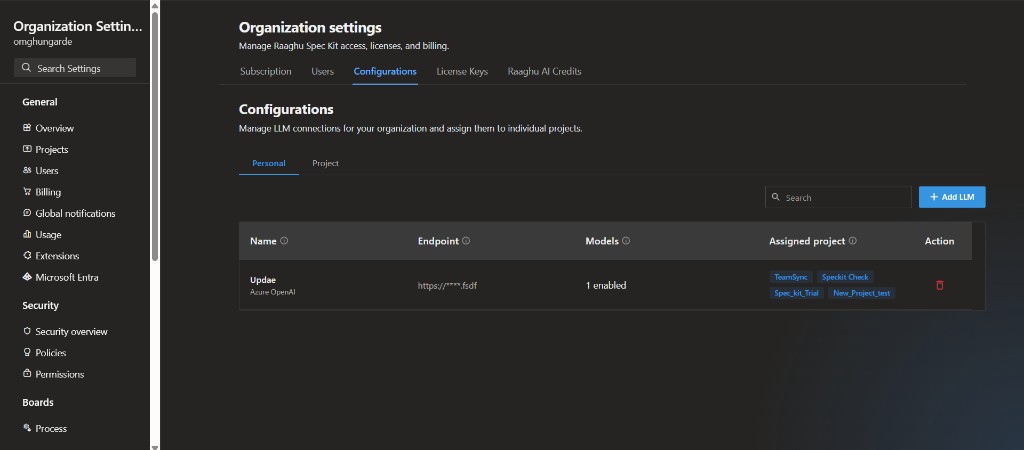Click the Microsoft Entra icon
The image size is (1024, 450).
tap(27, 277)
